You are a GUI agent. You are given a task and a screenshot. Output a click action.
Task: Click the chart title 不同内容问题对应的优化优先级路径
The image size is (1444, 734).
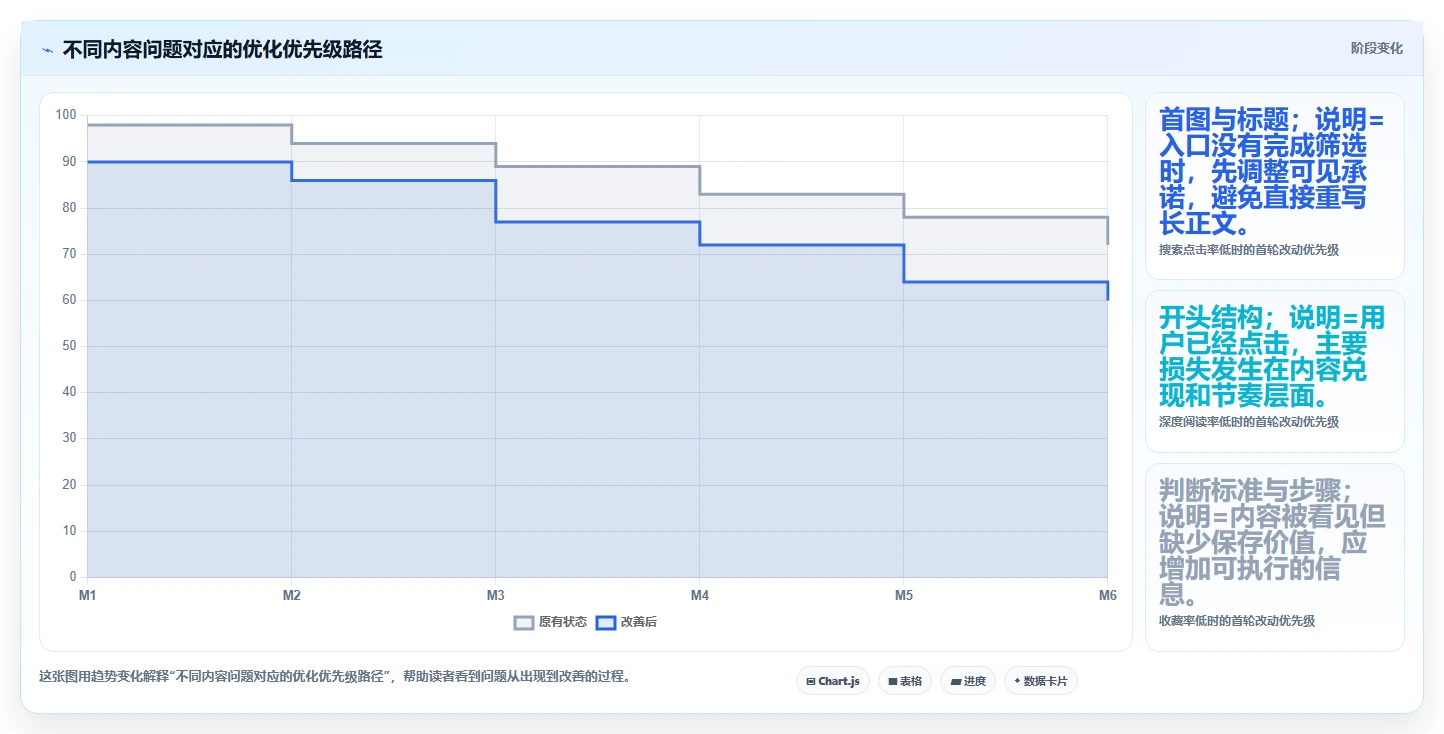pyautogui.click(x=222, y=50)
